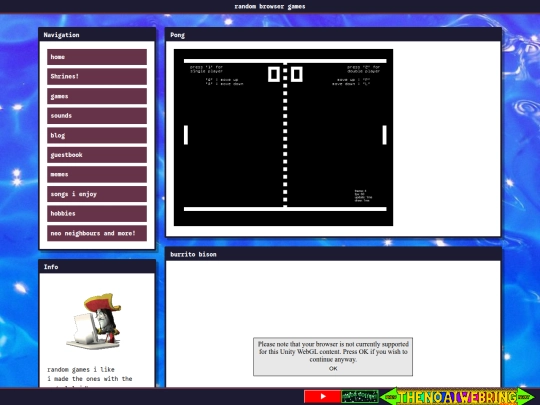The image size is (540, 405).
Task: Click the webring previous green arrow
Action: pos(389,396)
